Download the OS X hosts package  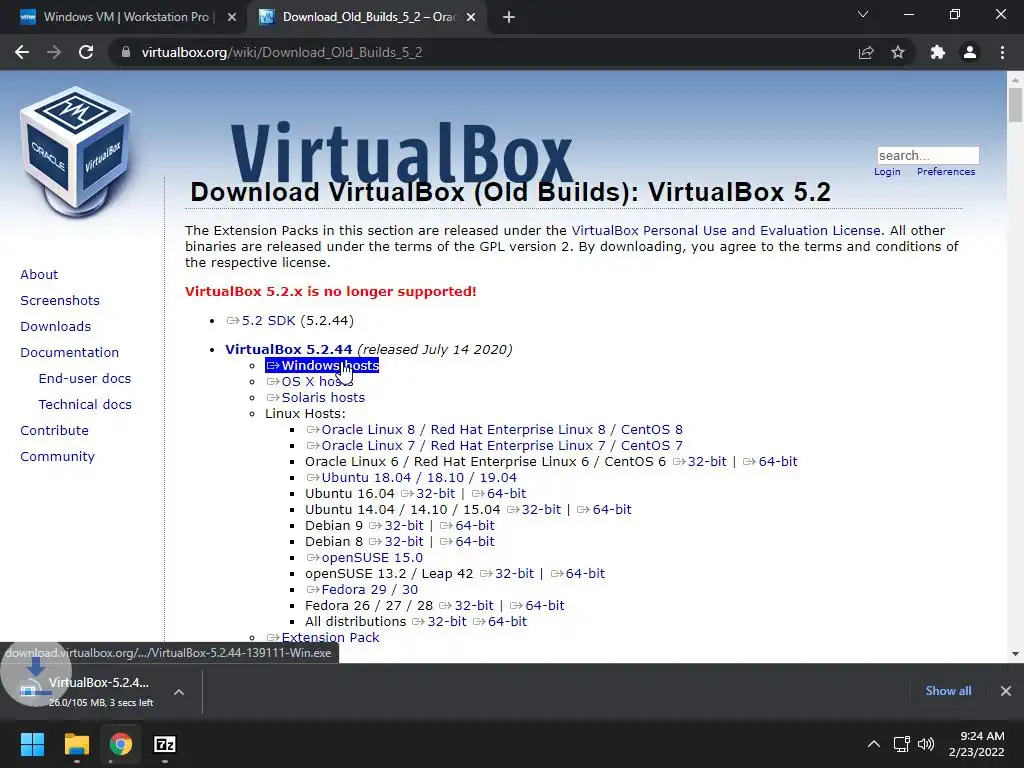[x=310, y=381]
